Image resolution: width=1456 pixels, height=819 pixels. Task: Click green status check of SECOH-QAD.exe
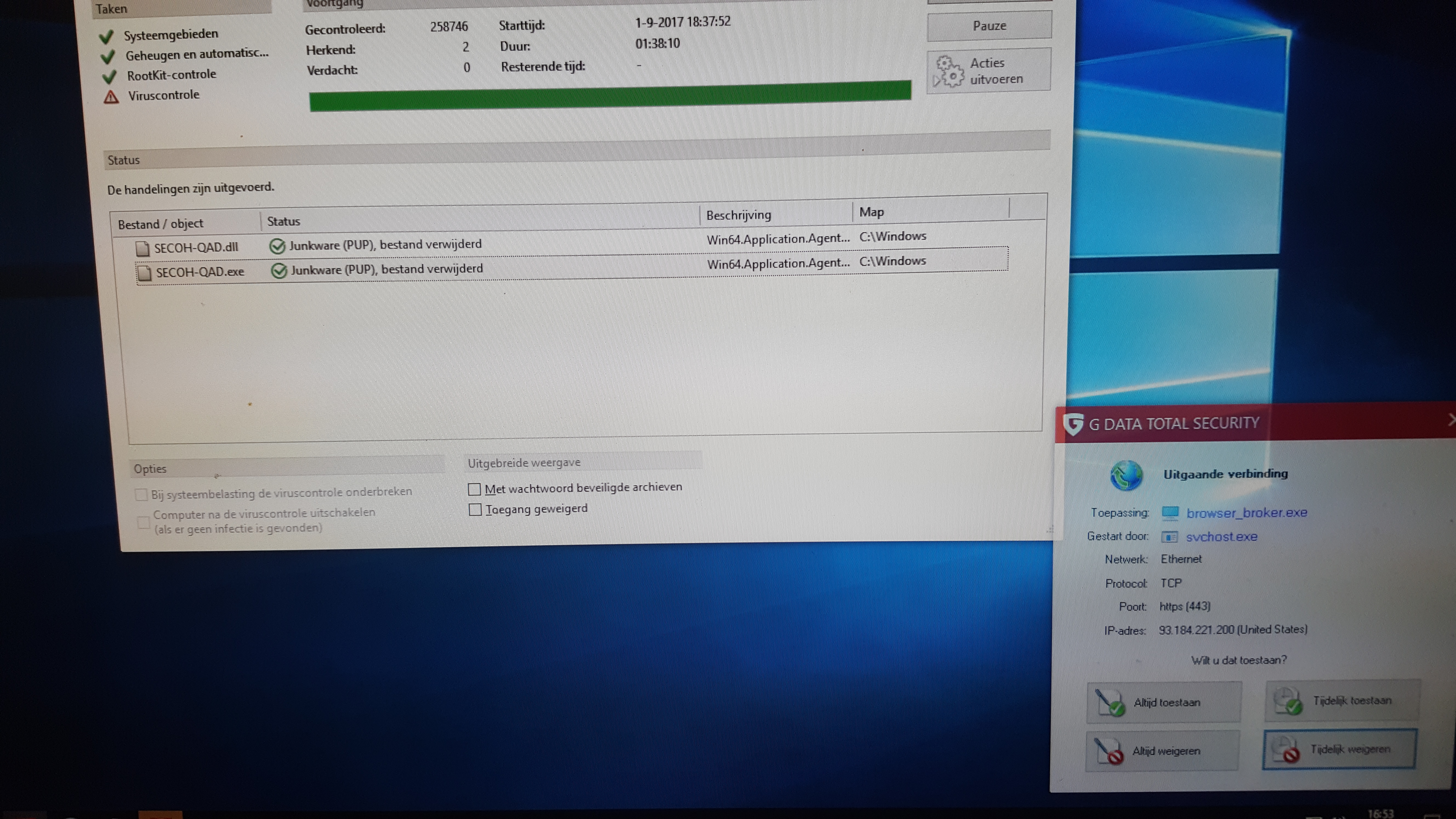click(x=279, y=271)
